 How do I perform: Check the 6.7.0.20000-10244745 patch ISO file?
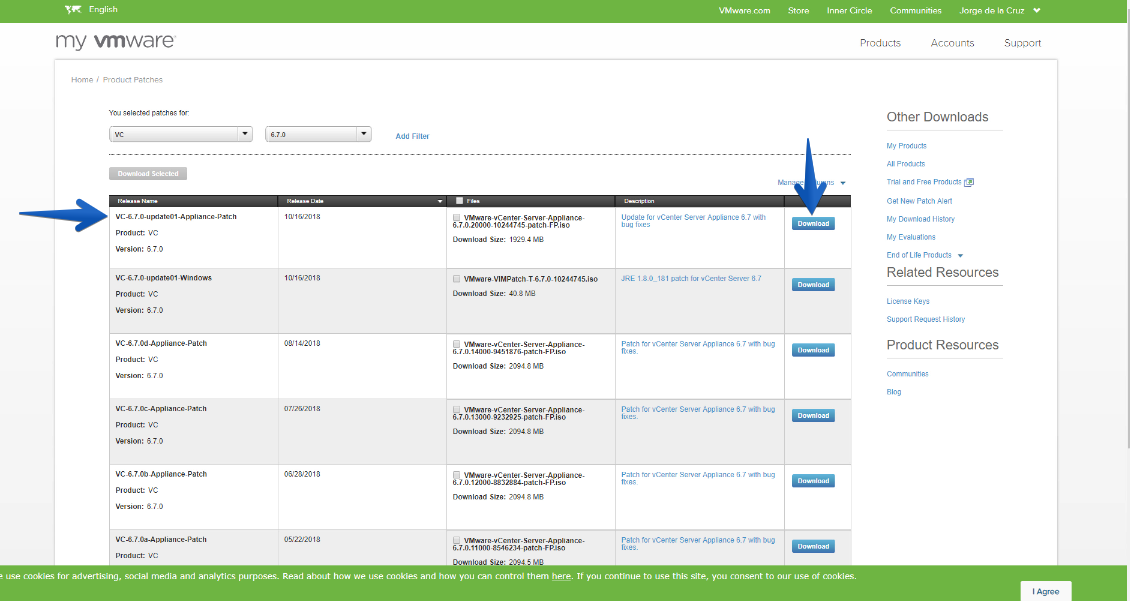(x=456, y=218)
